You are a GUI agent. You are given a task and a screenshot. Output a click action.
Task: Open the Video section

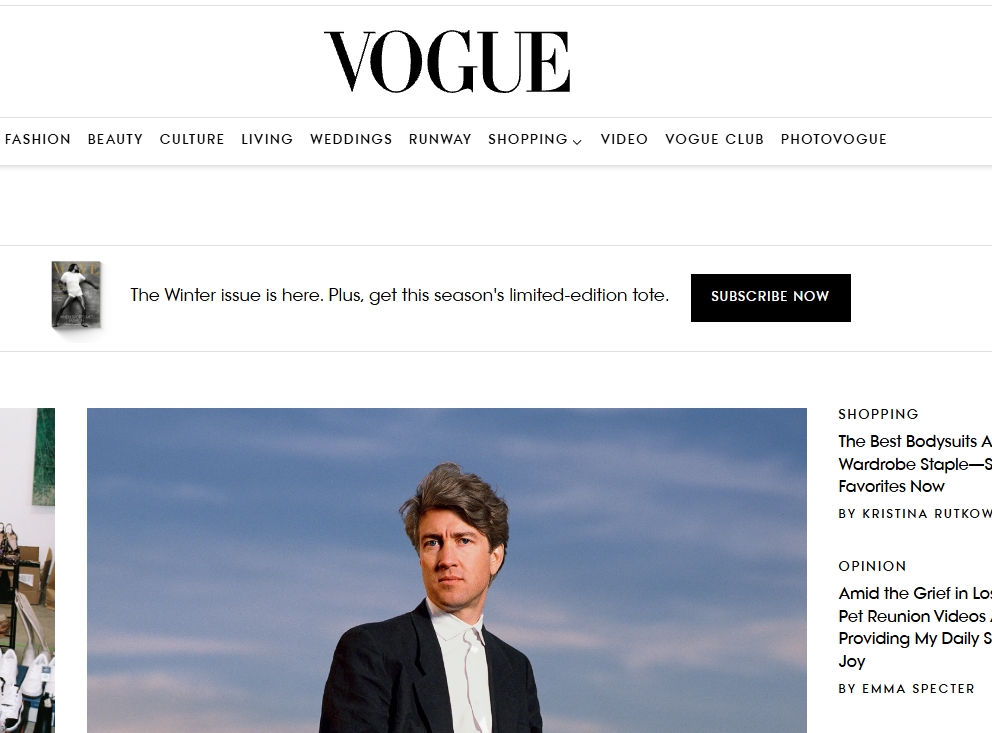point(624,139)
